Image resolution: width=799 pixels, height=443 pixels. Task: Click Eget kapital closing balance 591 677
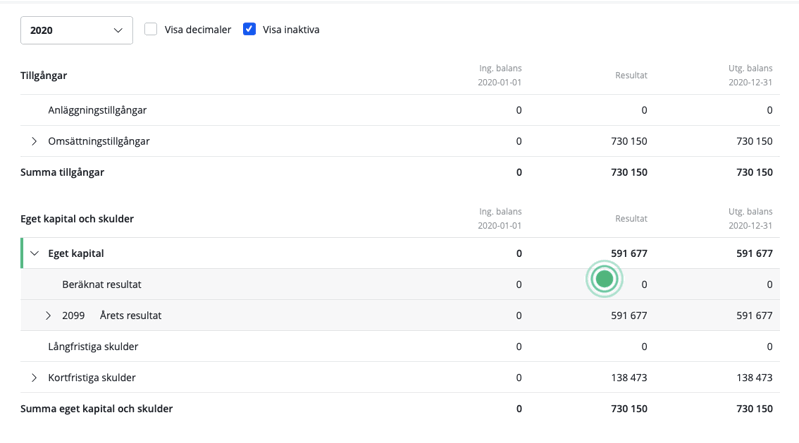(x=754, y=254)
